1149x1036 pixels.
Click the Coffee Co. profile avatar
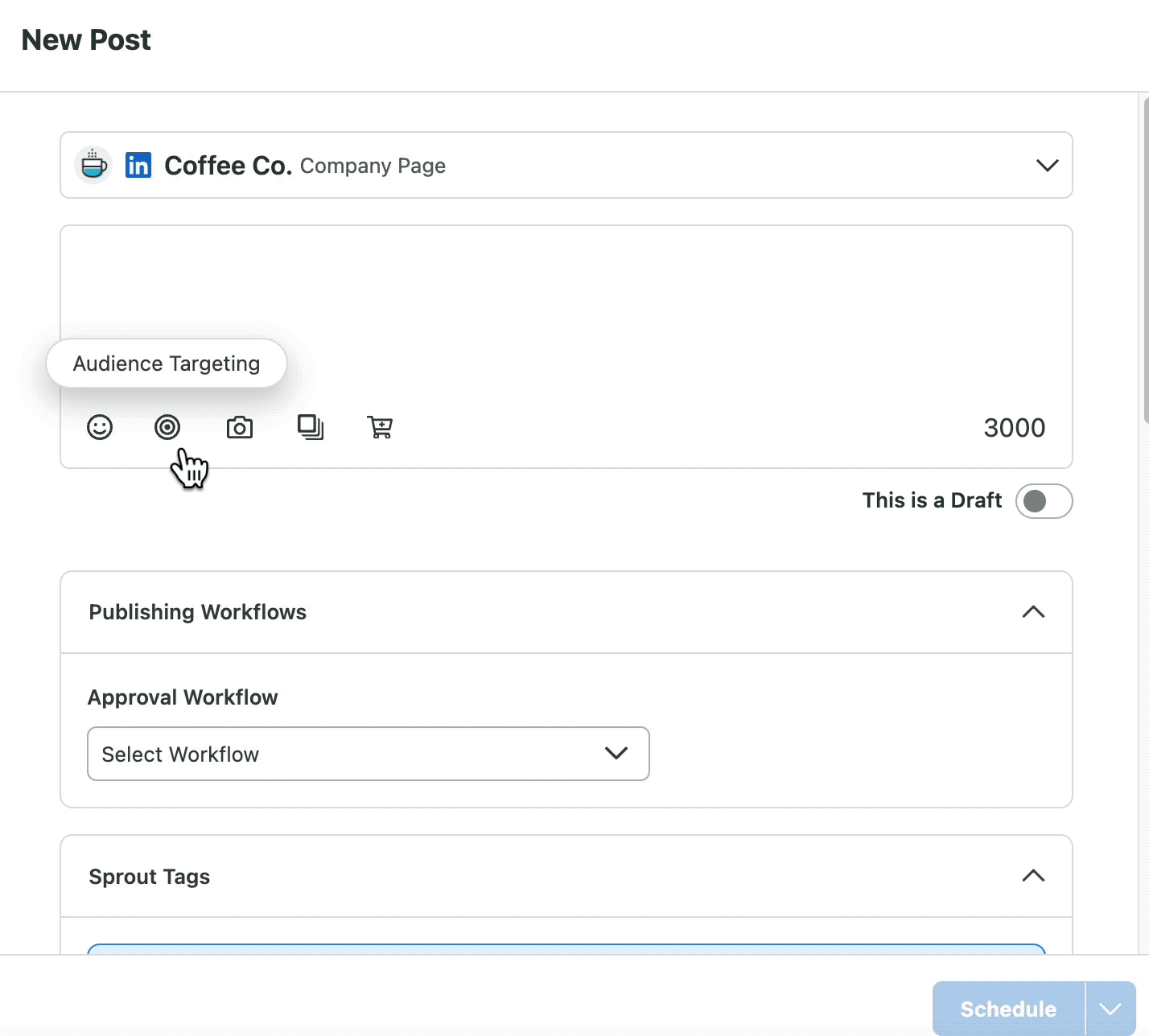coord(93,165)
